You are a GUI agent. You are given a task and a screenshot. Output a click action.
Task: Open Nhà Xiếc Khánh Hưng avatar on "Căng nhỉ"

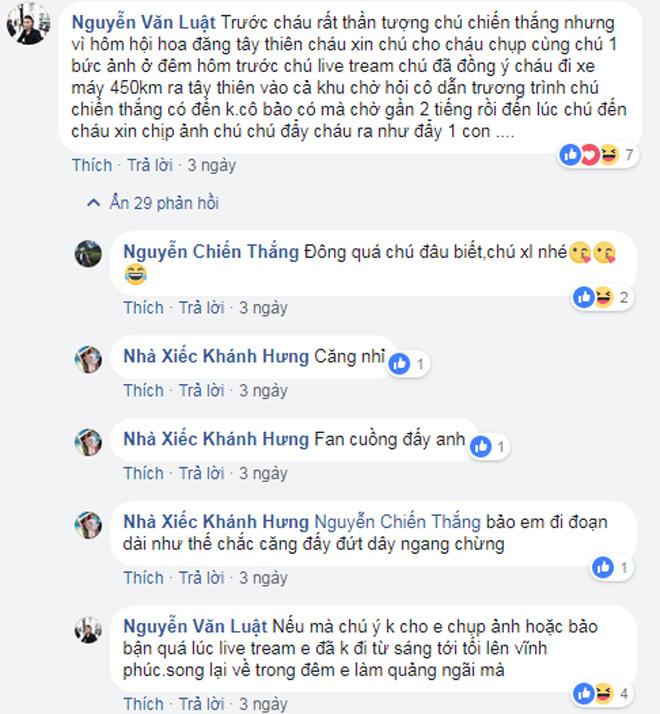pyautogui.click(x=88, y=359)
